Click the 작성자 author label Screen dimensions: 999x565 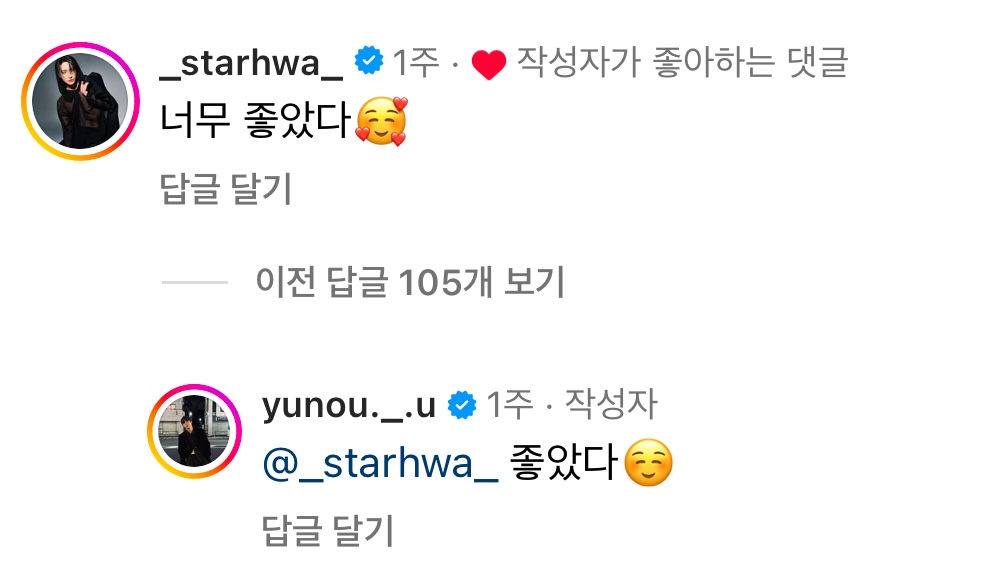pos(610,404)
